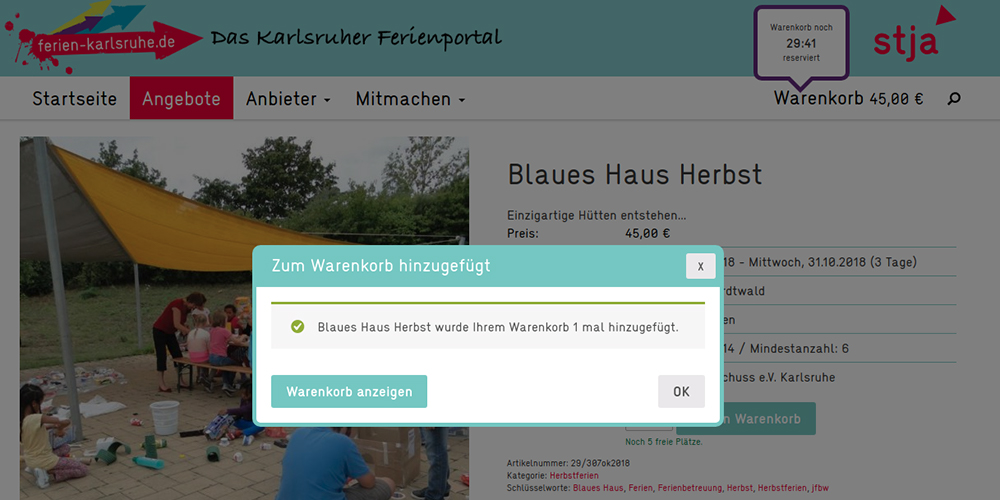The height and width of the screenshot is (500, 1000).
Task: Click Warenkorb anzeigen button
Action: point(349,392)
